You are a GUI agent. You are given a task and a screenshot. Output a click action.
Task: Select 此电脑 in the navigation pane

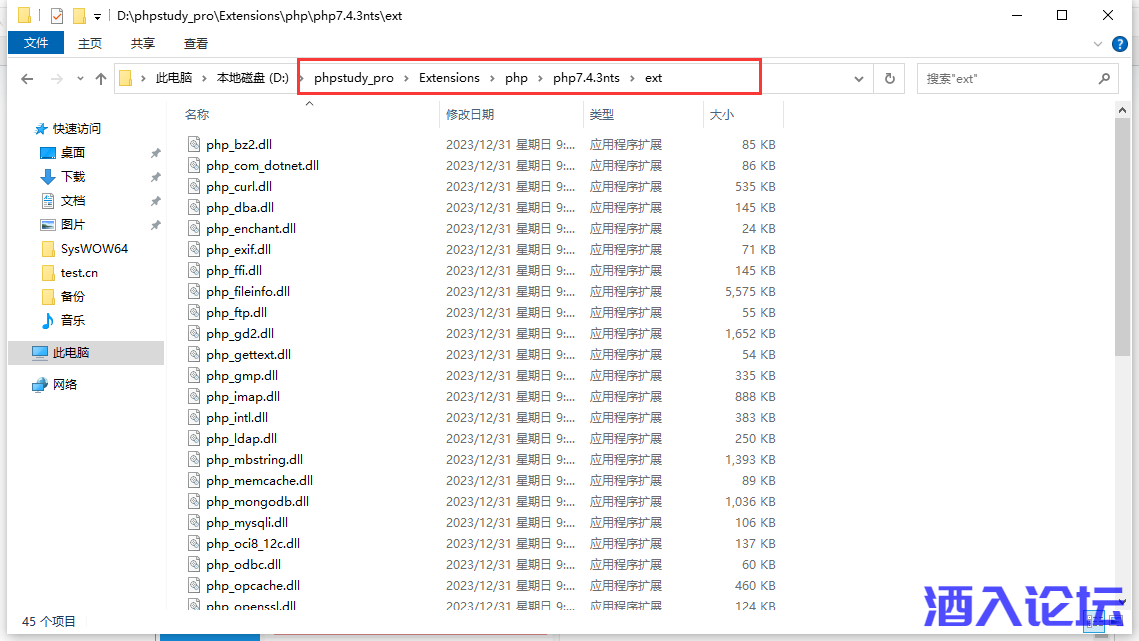(71, 353)
